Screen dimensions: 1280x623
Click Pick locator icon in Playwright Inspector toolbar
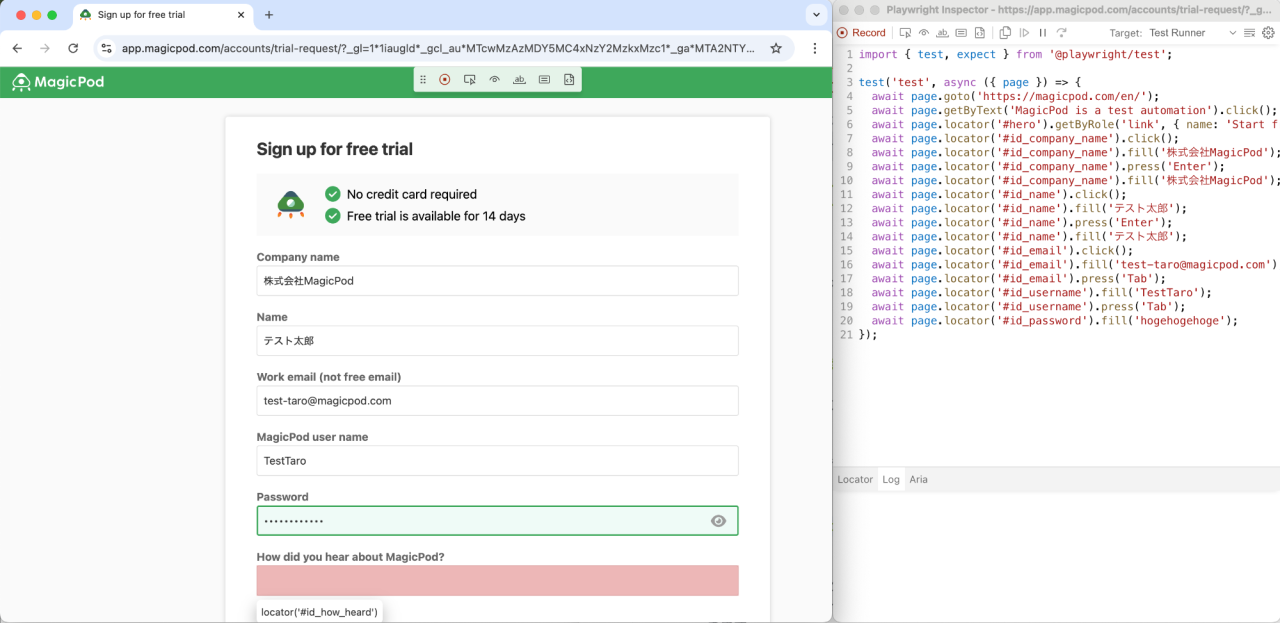click(x=905, y=33)
